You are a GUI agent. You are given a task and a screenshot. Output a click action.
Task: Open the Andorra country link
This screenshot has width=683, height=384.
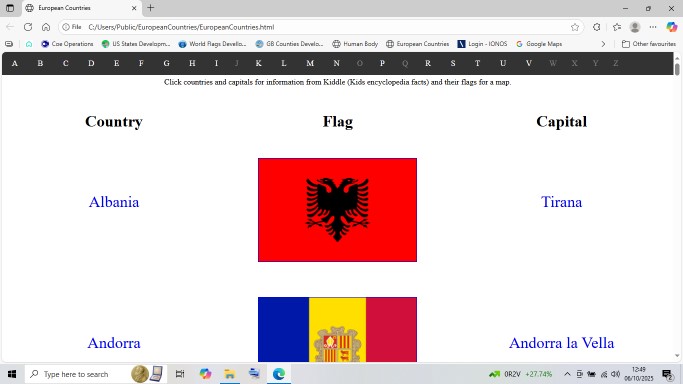pos(114,343)
